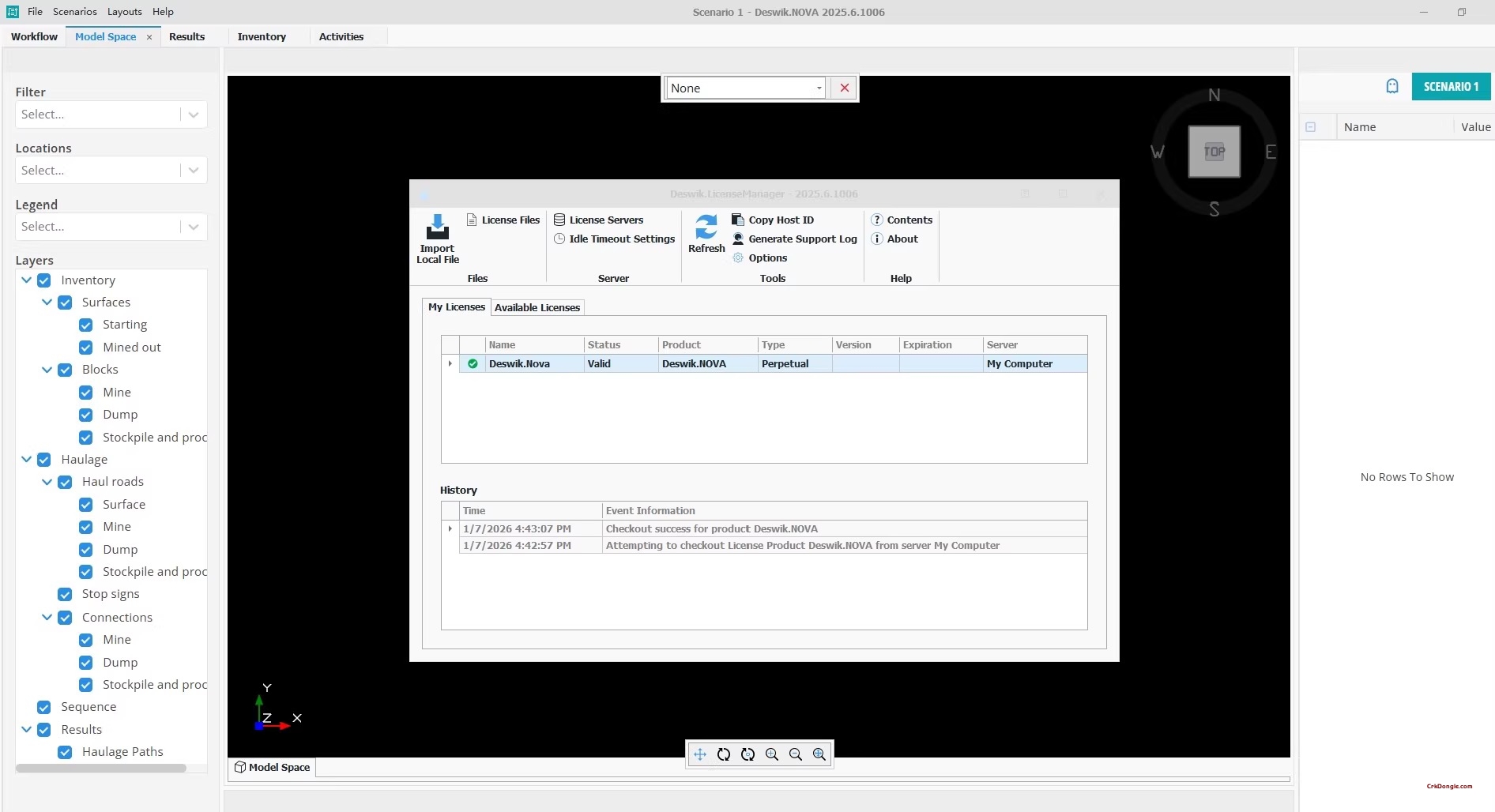Select the Pan icon in viewport toolbar

tap(700, 754)
